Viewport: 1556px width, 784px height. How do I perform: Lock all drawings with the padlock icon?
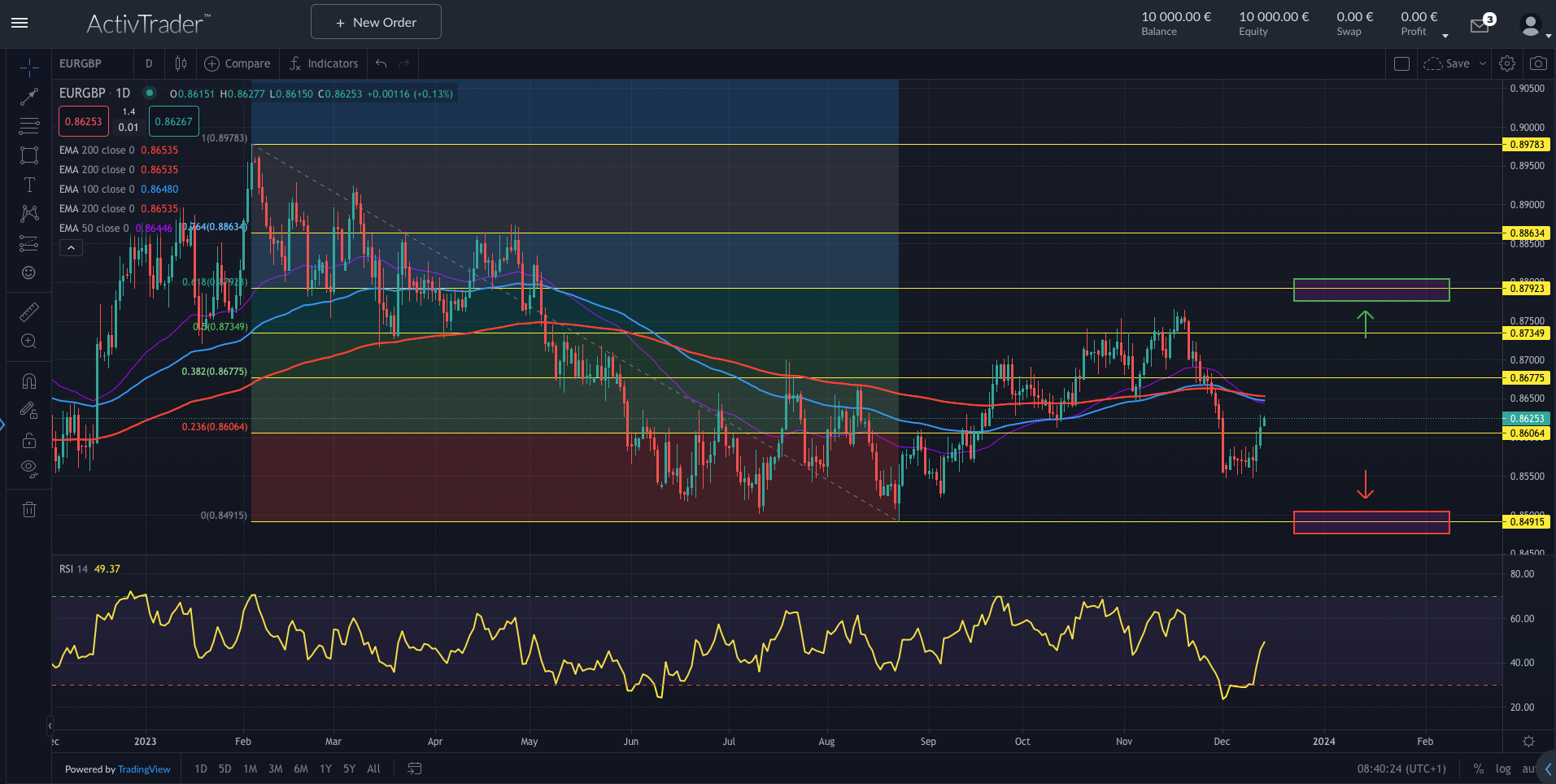click(x=28, y=439)
